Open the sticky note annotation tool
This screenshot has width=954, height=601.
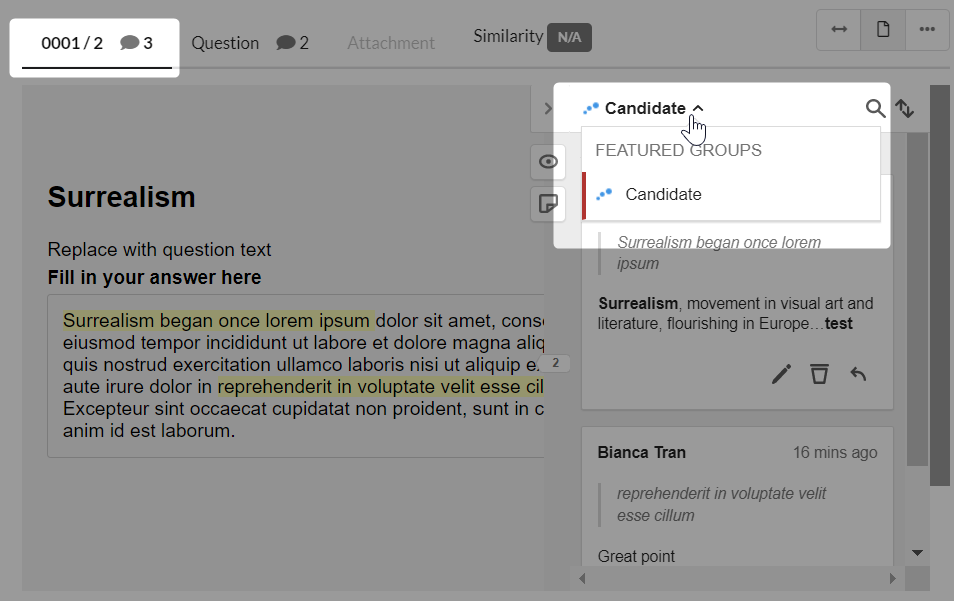pos(548,203)
